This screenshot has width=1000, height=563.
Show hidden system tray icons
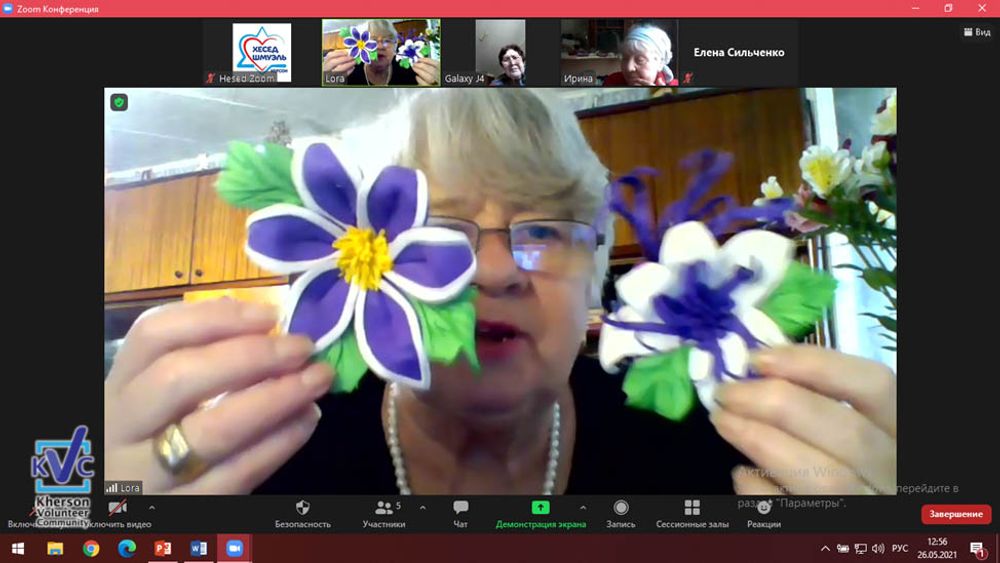(825, 548)
